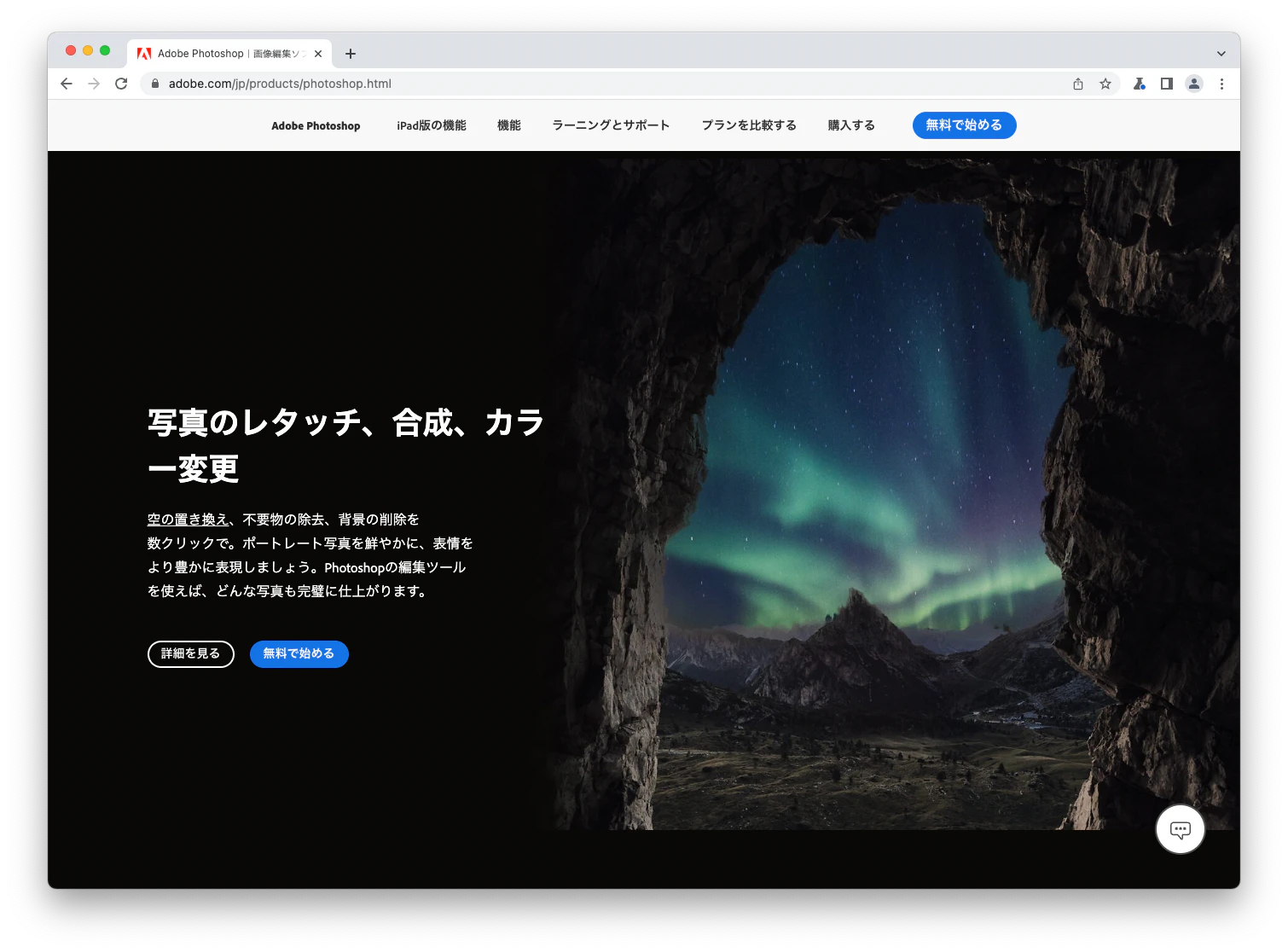Reload the page with the refresh icon
The image size is (1288, 952).
click(121, 84)
